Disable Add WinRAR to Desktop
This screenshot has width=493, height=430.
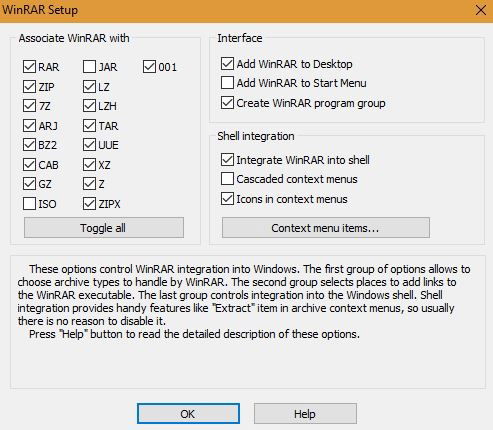227,64
